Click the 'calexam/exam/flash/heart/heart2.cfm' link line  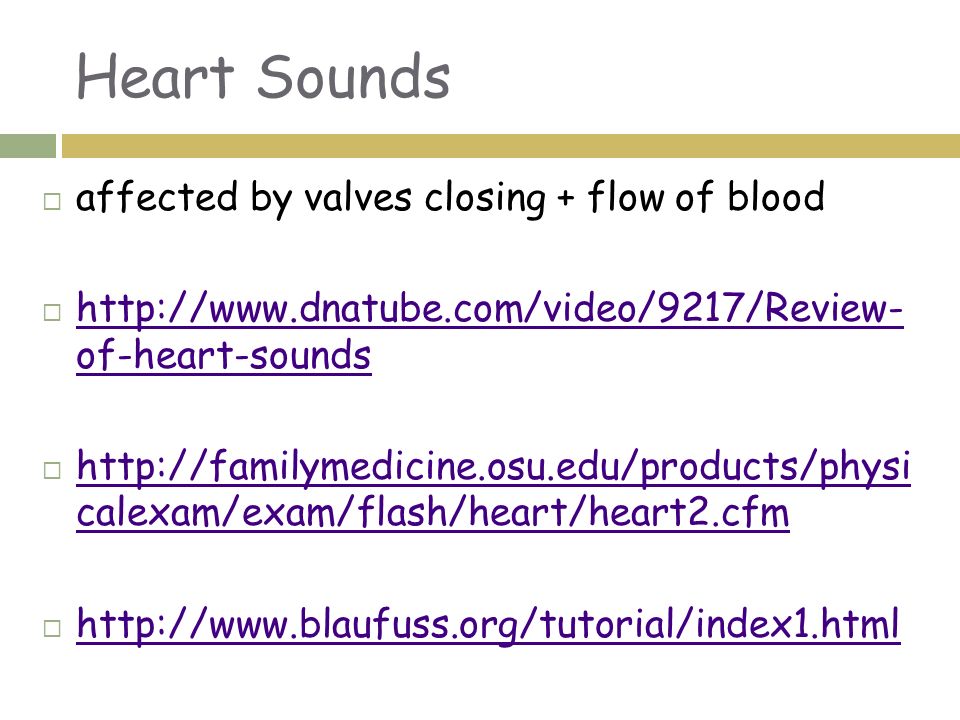point(433,512)
